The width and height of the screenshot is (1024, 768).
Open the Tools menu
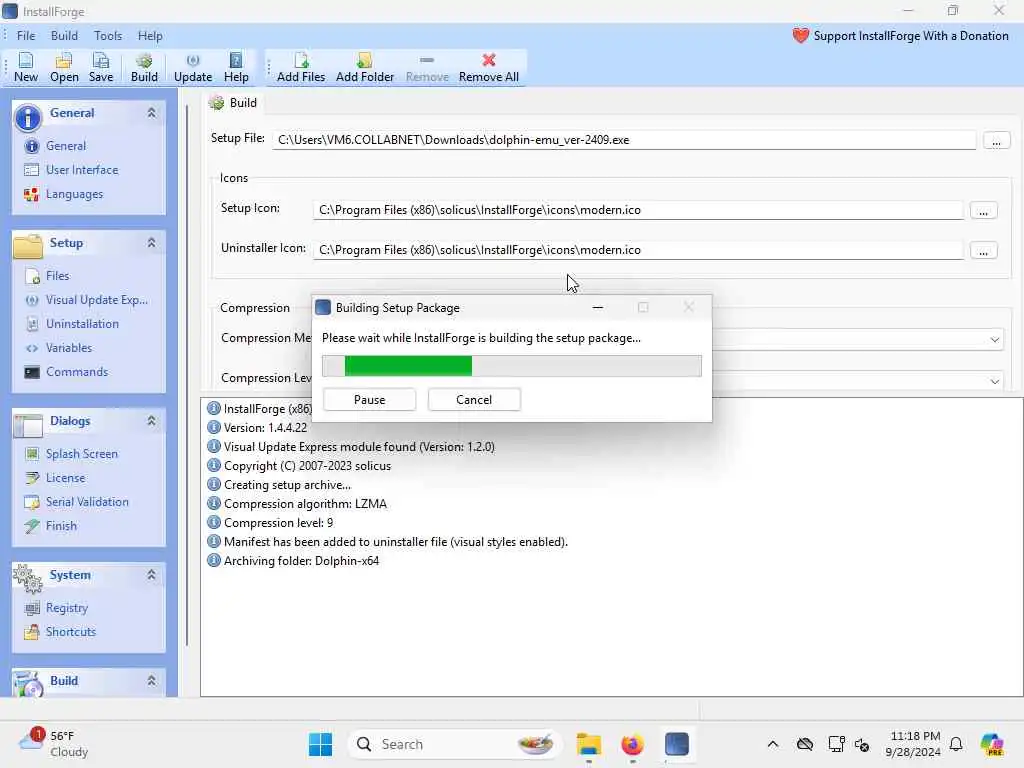pyautogui.click(x=108, y=36)
